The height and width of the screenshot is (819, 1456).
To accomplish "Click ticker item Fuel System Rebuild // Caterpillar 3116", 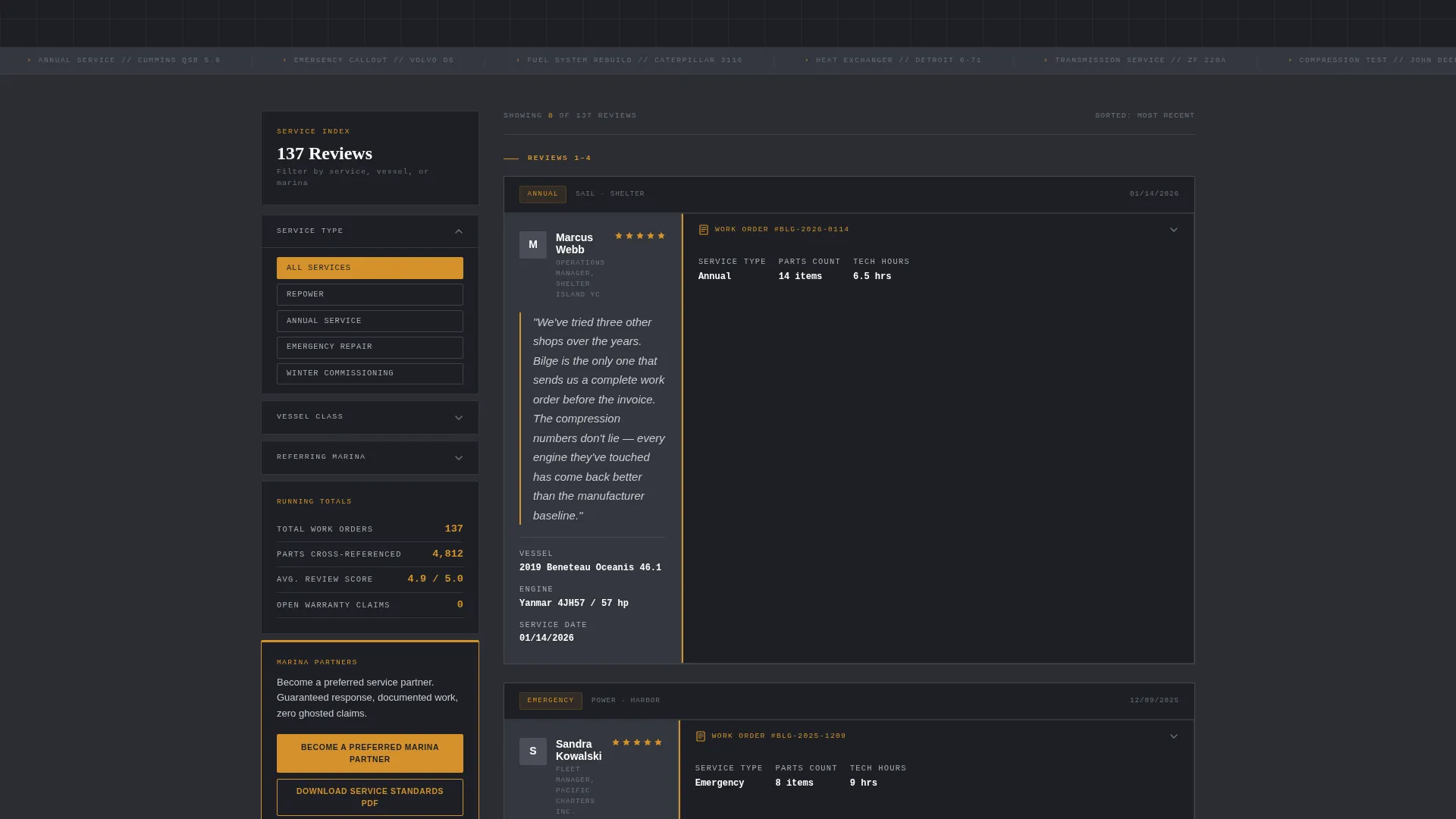I will [x=629, y=61].
